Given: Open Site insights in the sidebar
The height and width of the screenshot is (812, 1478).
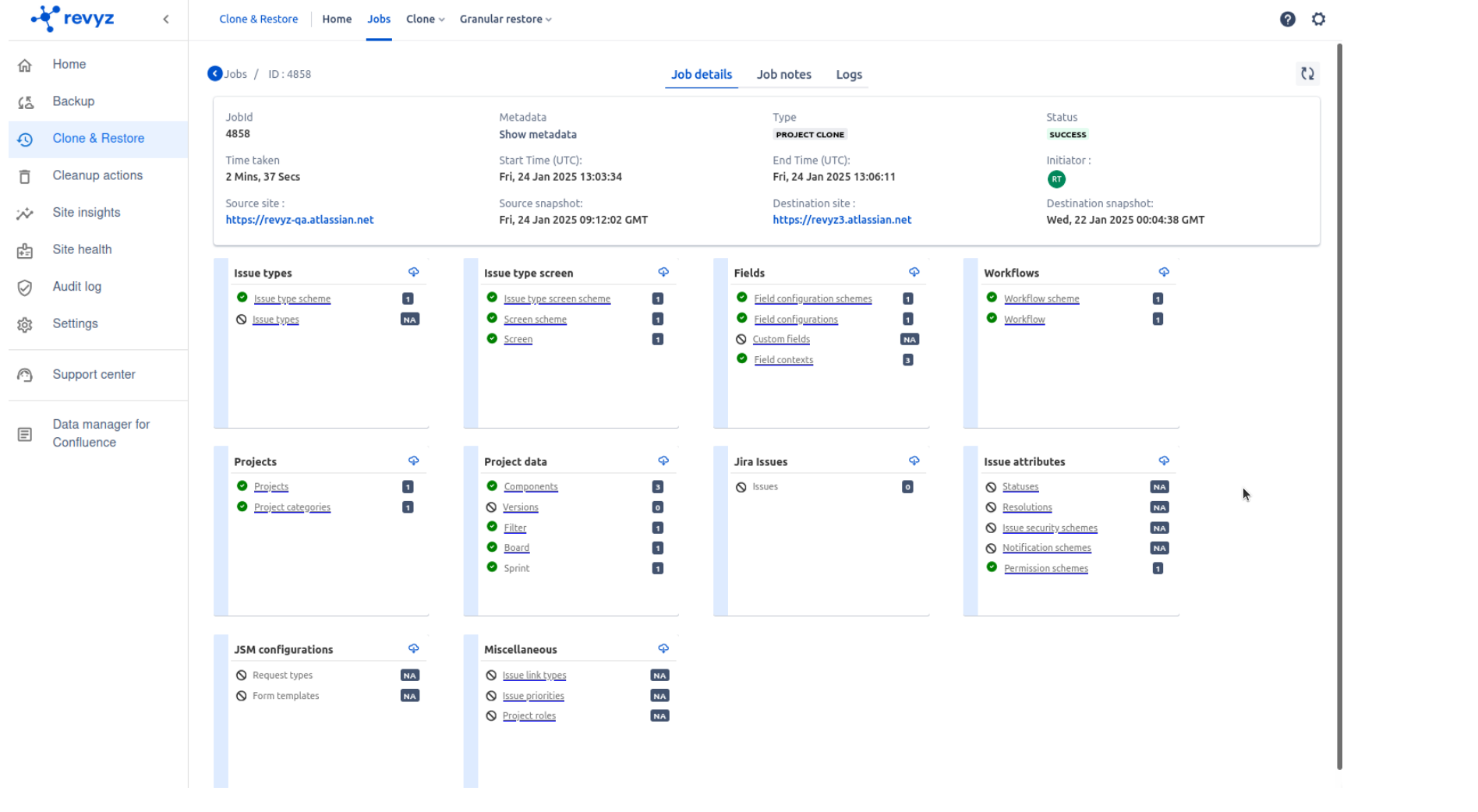Looking at the screenshot, I should coord(87,213).
